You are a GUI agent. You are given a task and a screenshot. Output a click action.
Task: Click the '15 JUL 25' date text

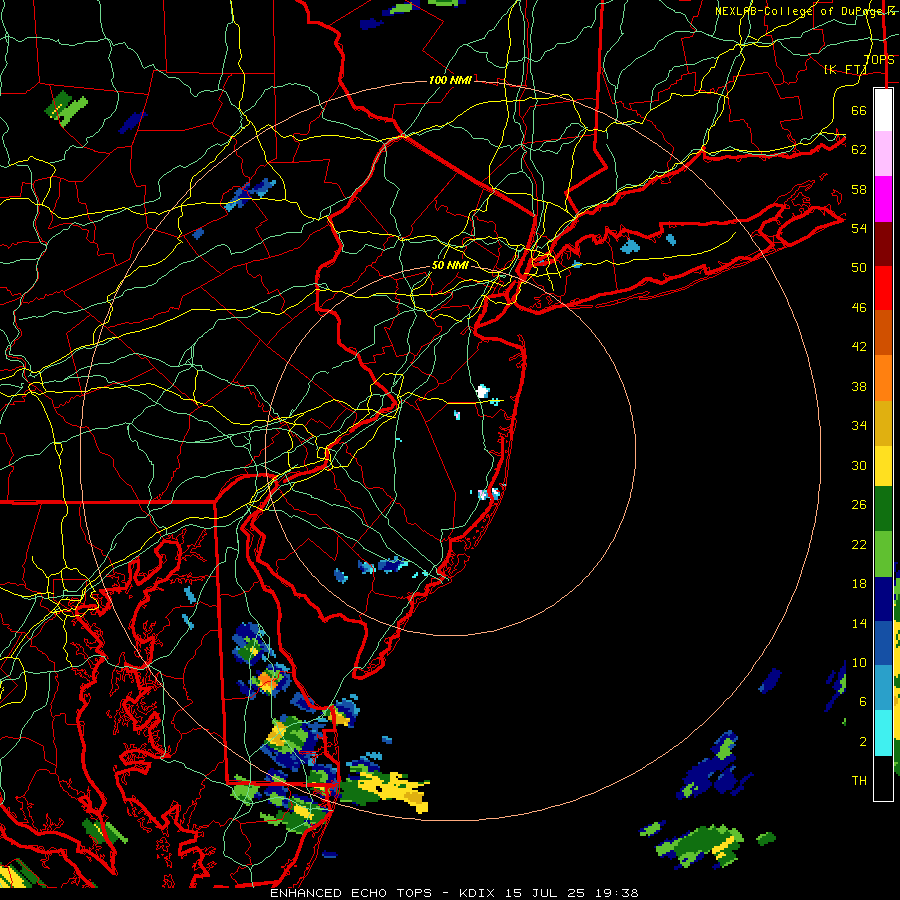point(547,893)
